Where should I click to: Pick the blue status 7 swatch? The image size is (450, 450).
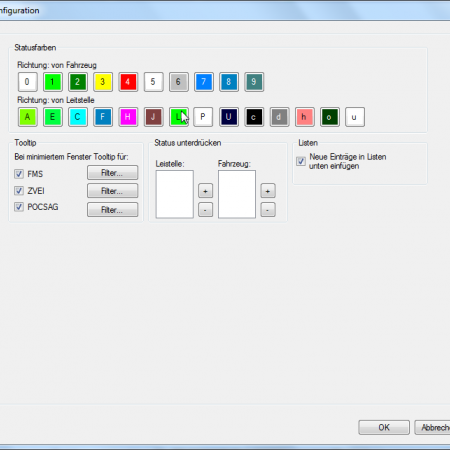coord(204,82)
